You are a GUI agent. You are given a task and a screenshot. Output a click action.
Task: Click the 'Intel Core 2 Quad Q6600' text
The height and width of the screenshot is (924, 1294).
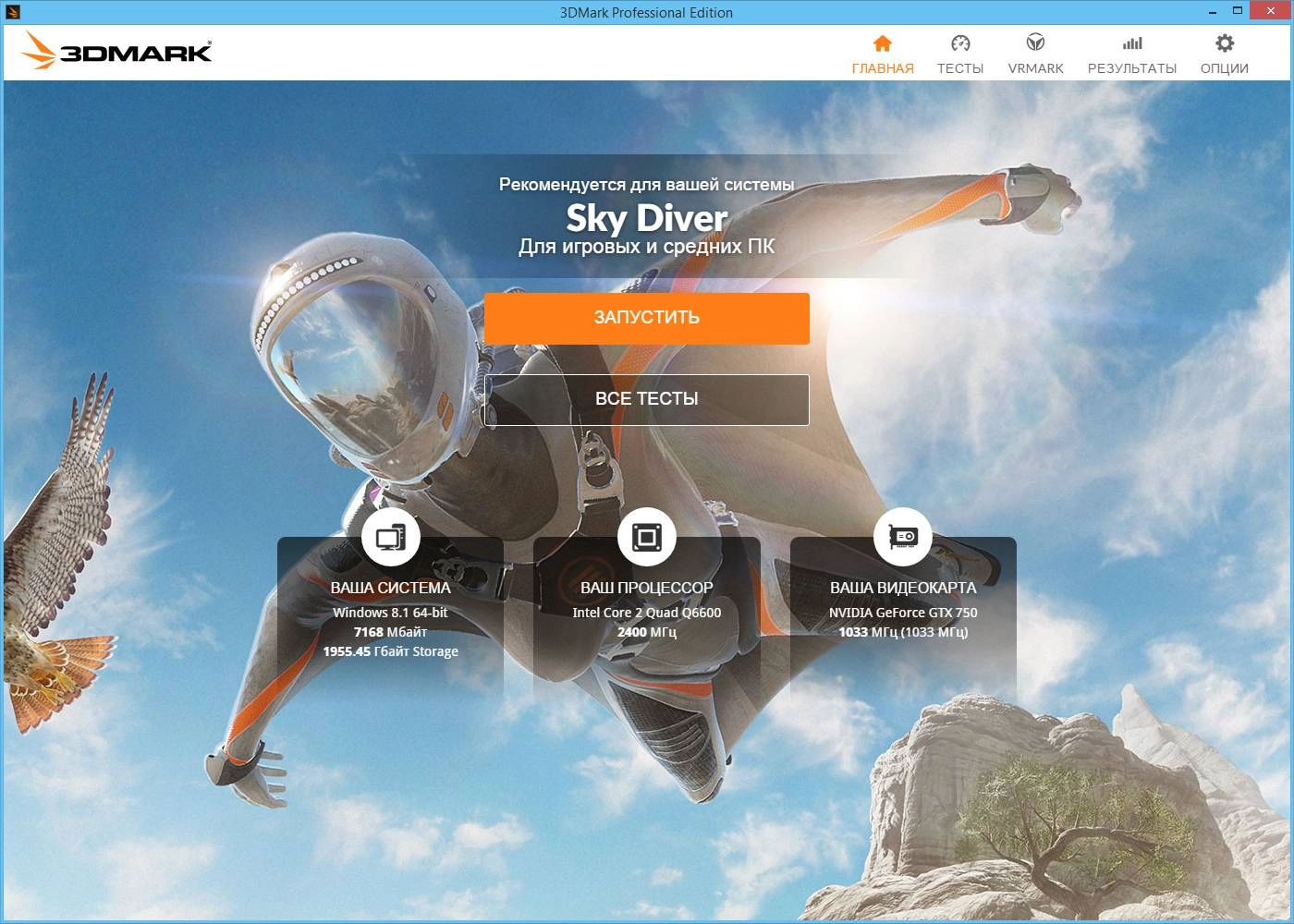(647, 613)
